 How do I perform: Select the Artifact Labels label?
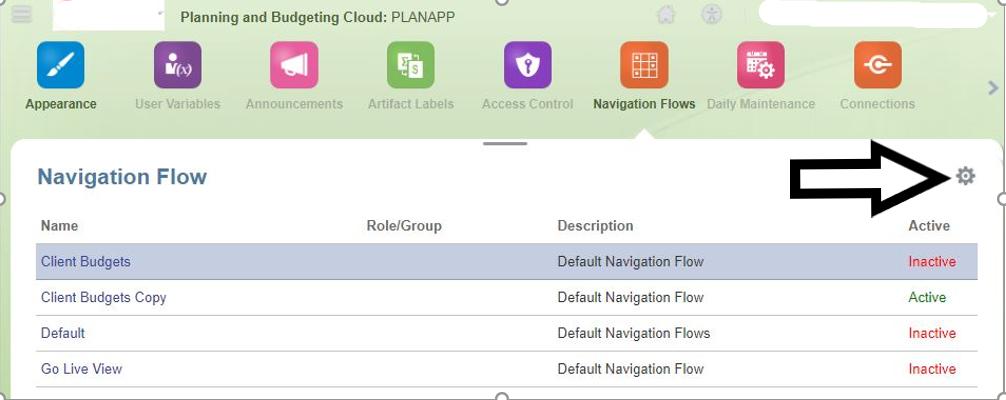coord(411,104)
